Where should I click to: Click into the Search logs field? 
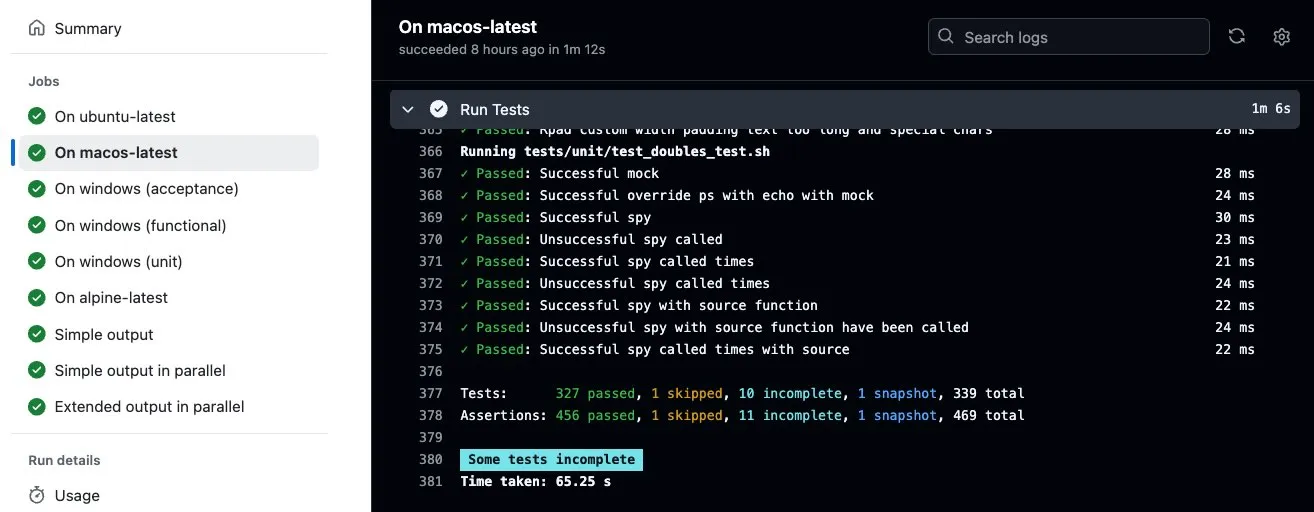1069,37
